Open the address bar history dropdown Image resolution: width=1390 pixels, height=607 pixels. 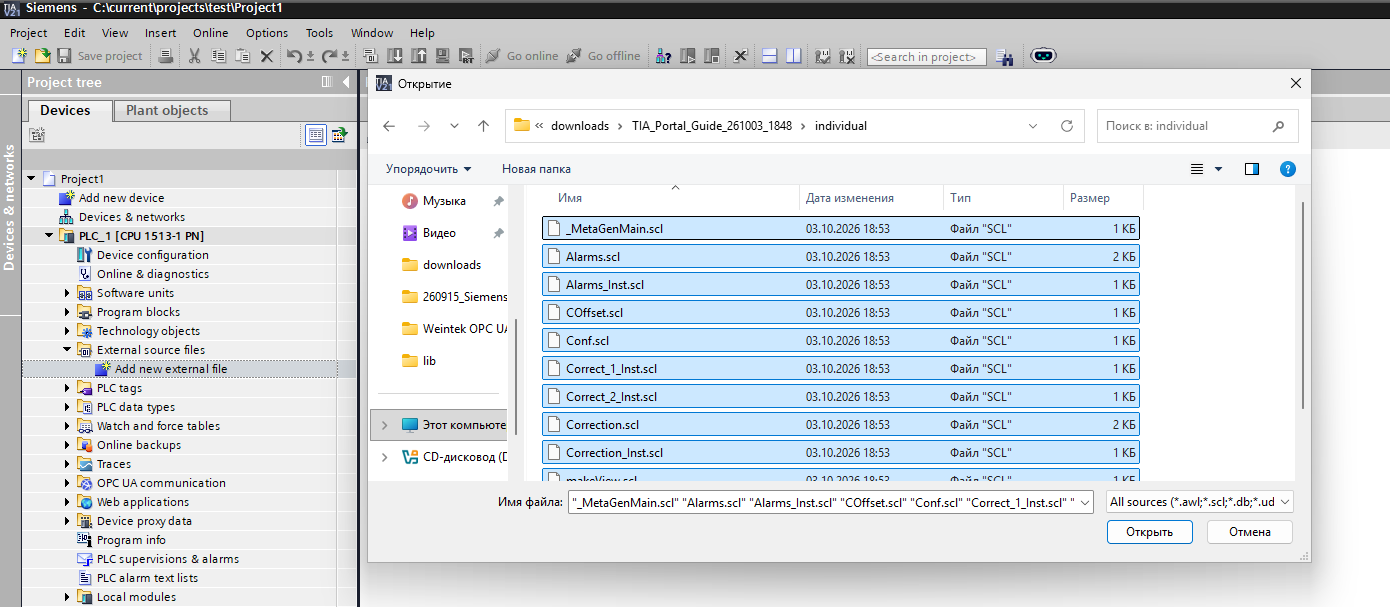(1033, 126)
